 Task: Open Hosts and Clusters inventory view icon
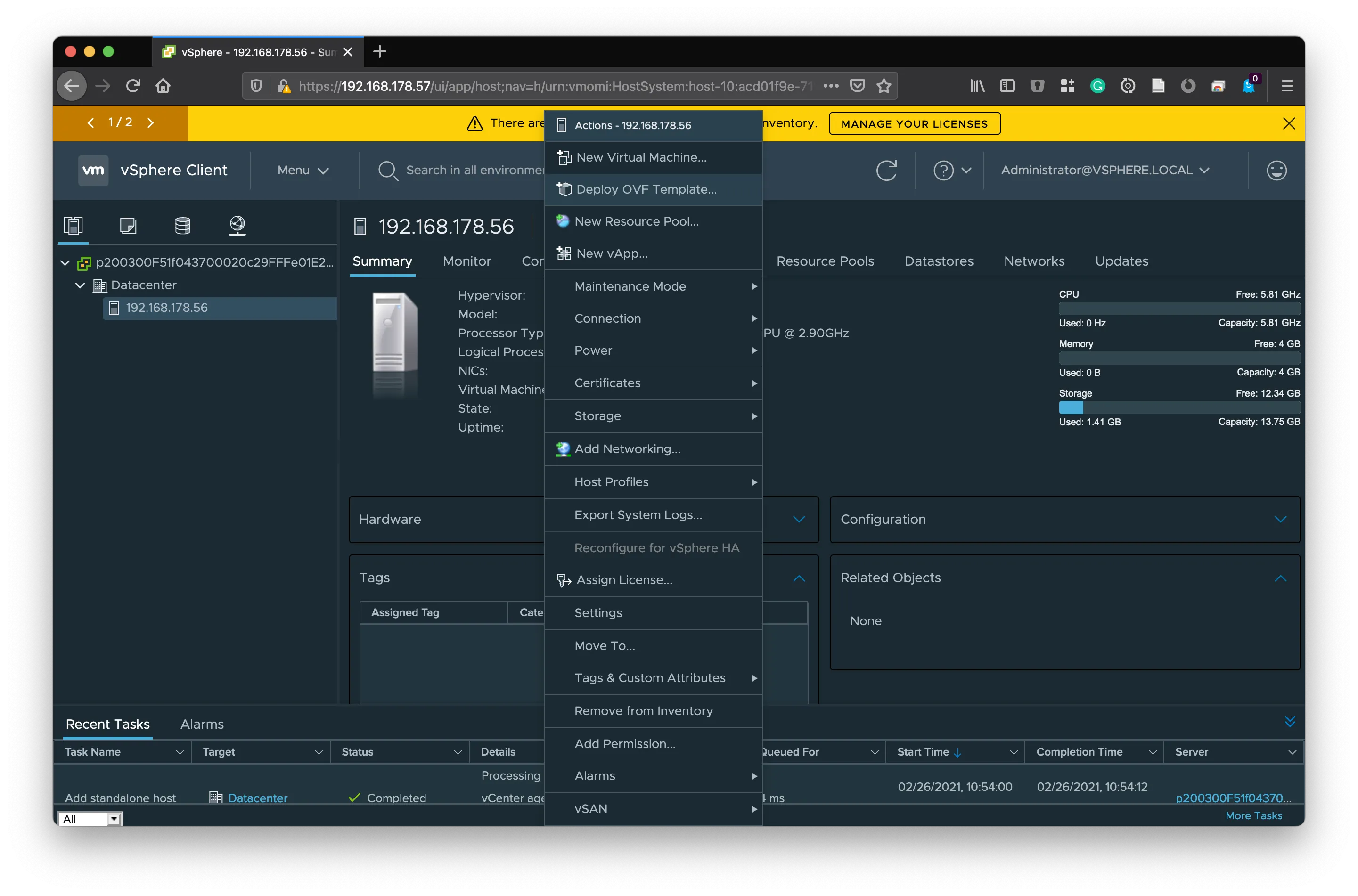pyautogui.click(x=73, y=226)
